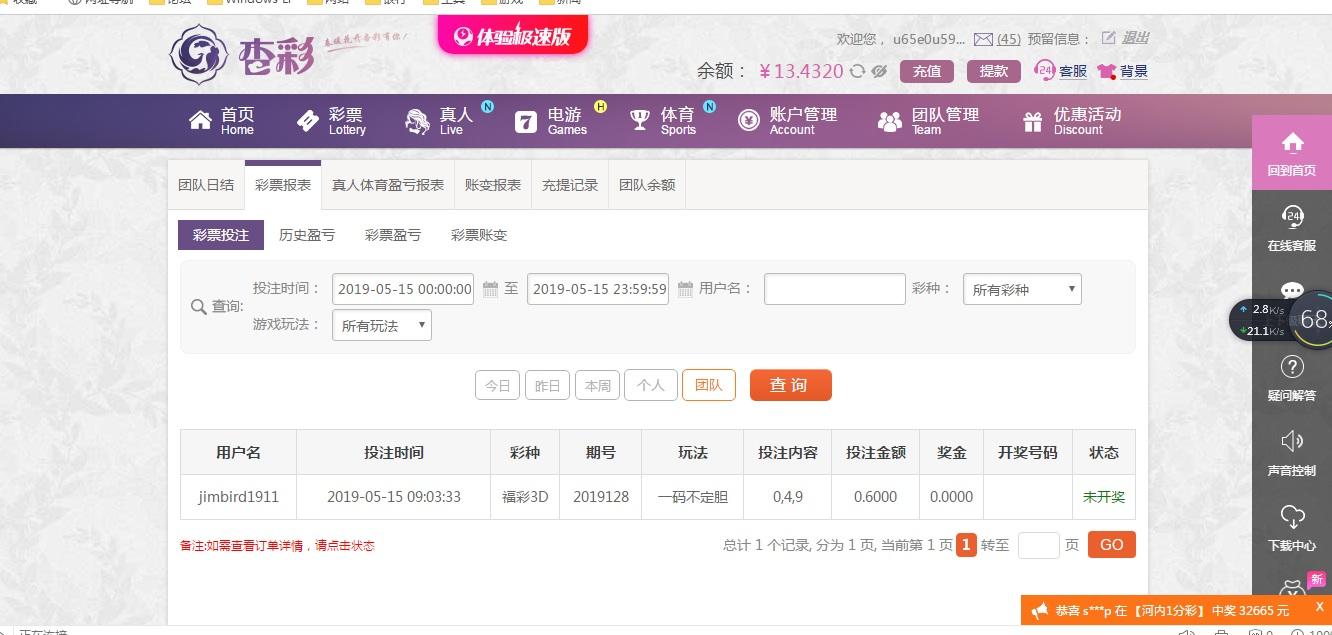
Task: Click the 提款 withdraw button
Action: [994, 71]
